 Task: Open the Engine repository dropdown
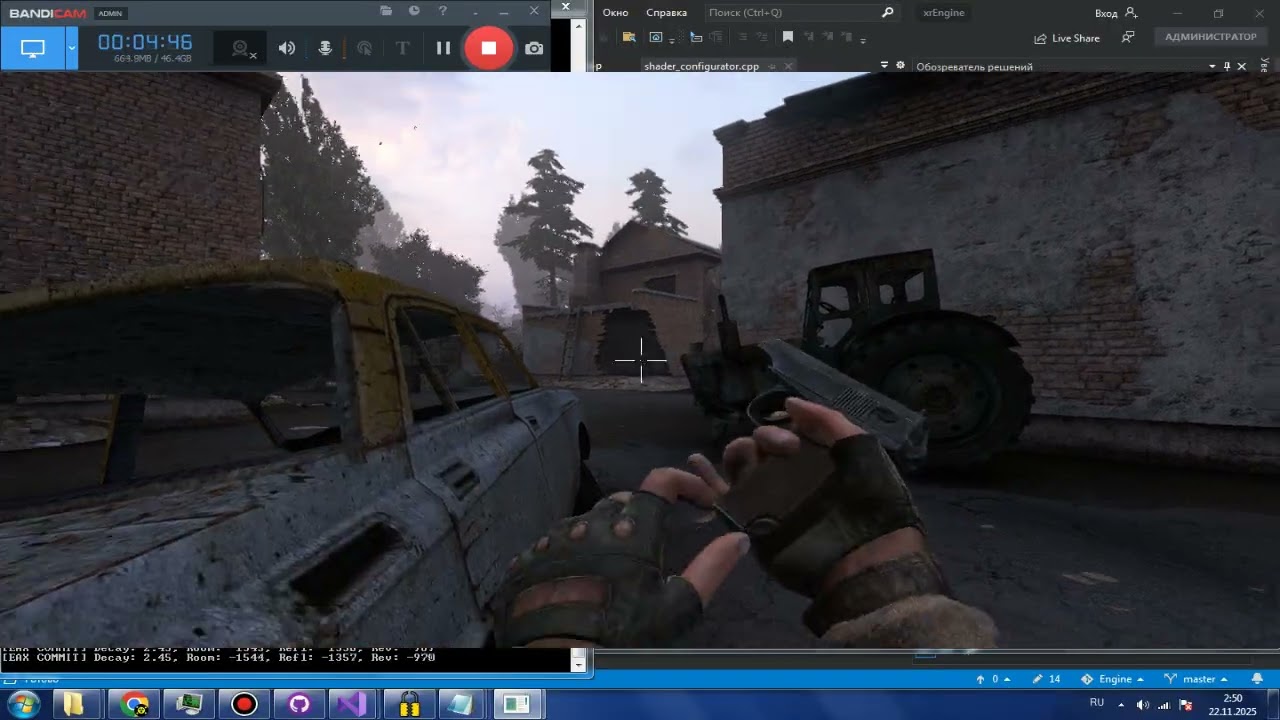tap(1114, 679)
